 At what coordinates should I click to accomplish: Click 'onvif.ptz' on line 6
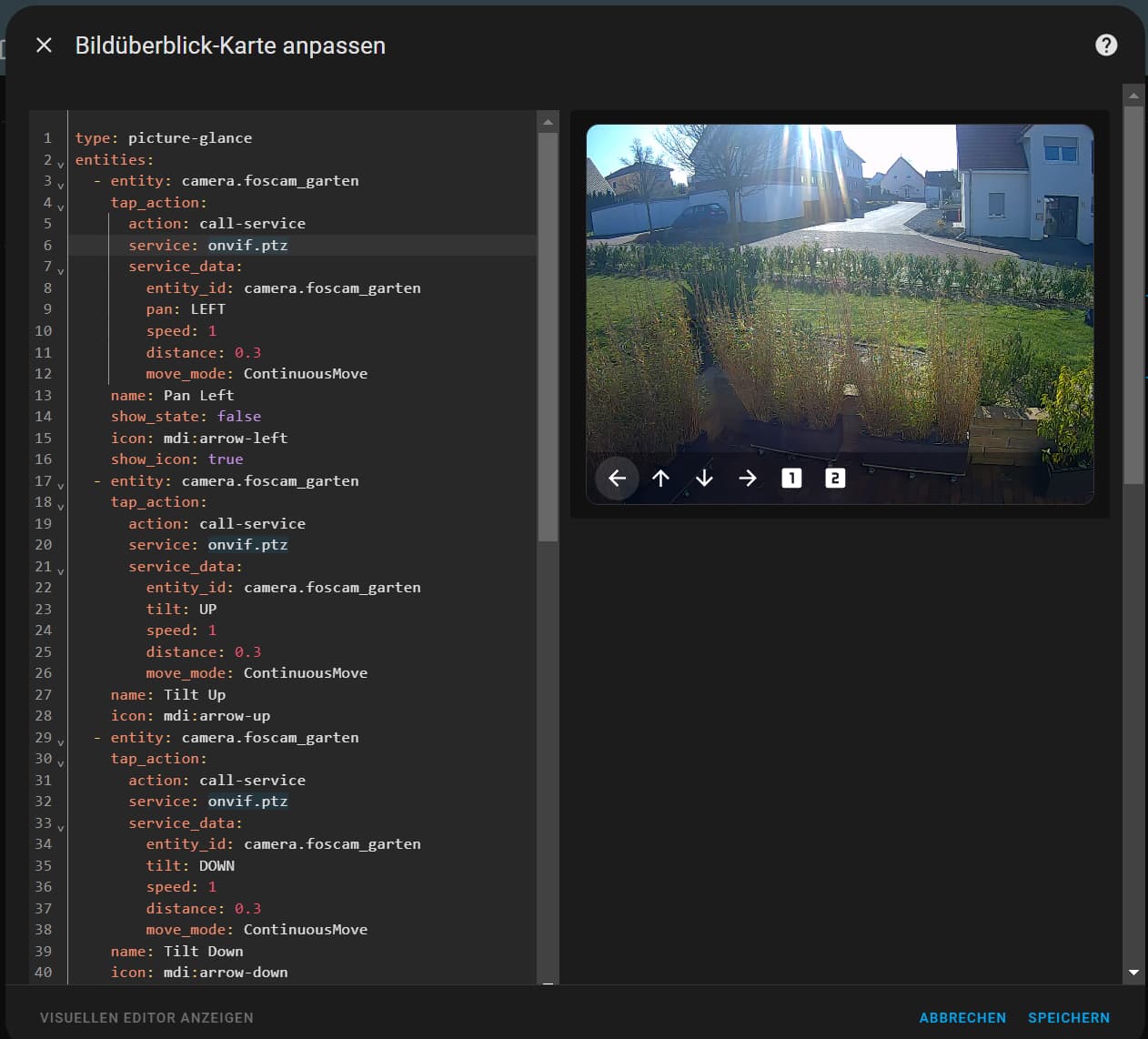click(x=247, y=245)
